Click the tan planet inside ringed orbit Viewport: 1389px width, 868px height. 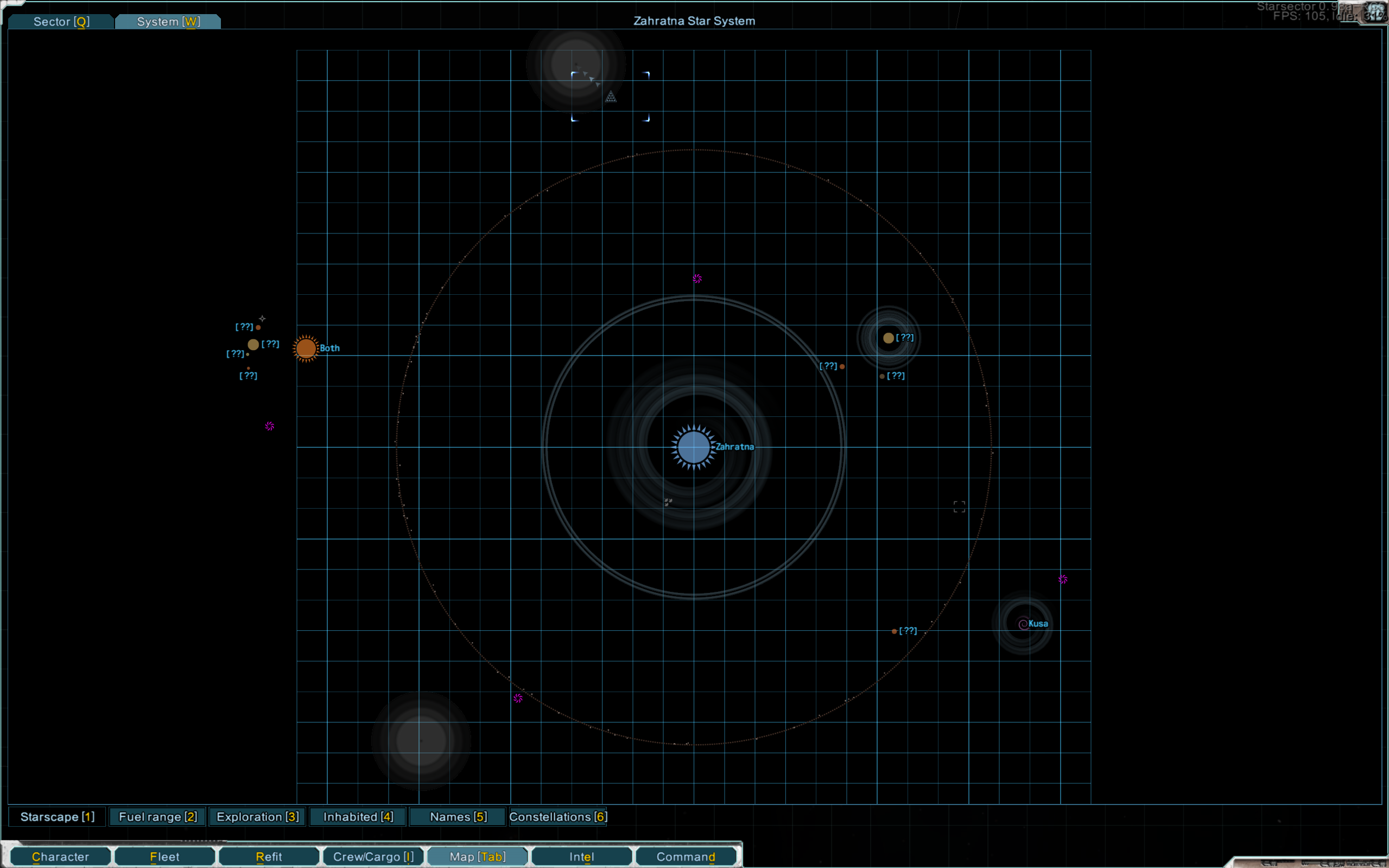click(889, 338)
